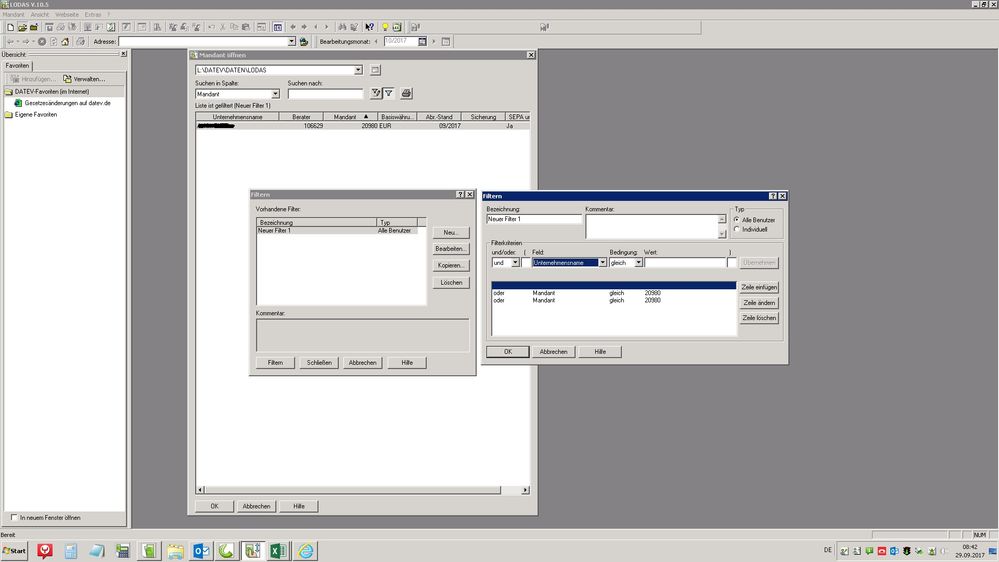Open the path dropdown L:\DATEV\DATEN\LODAS
The image size is (999, 562).
tap(358, 70)
